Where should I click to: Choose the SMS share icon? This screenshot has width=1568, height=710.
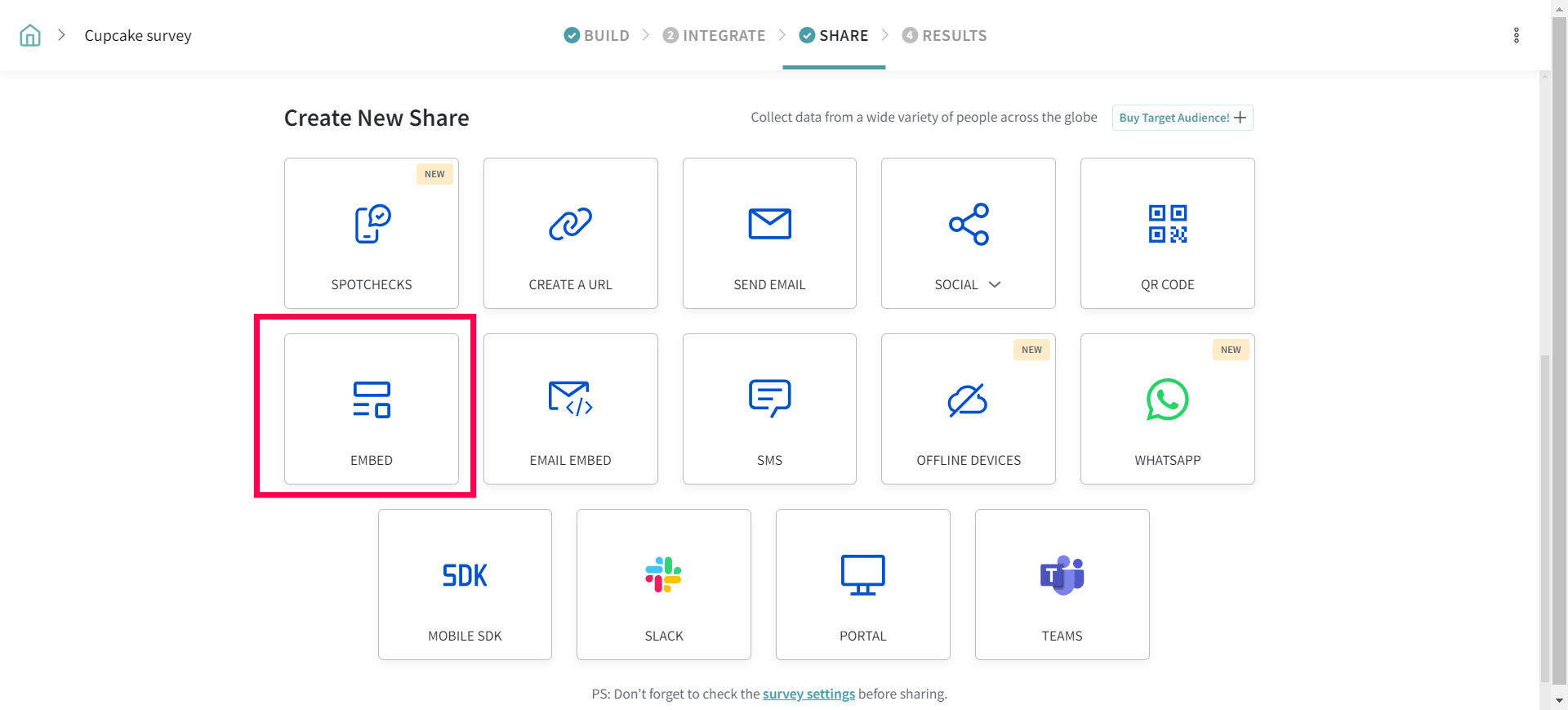(769, 399)
